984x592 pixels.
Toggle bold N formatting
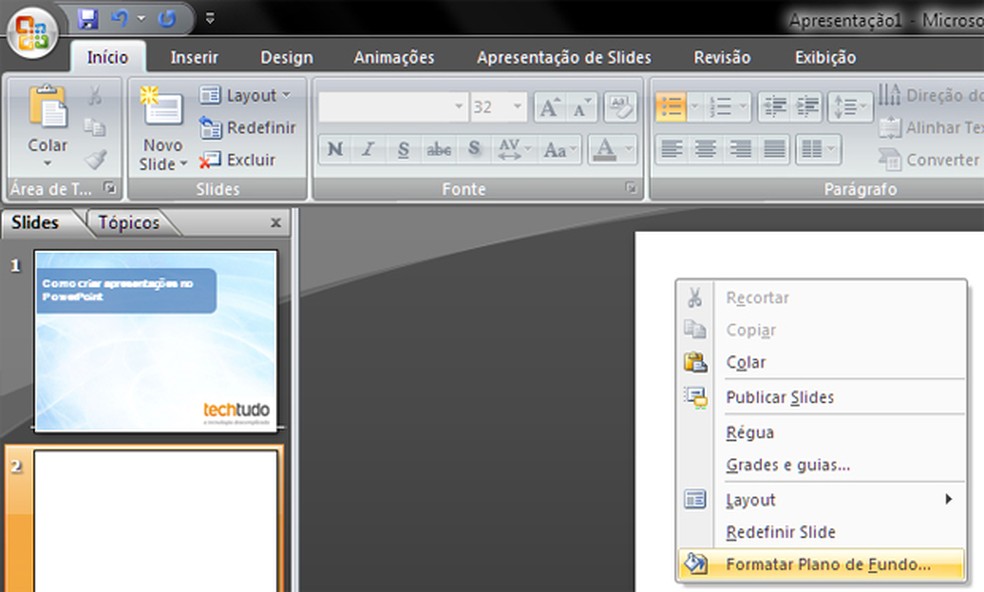pyautogui.click(x=335, y=149)
